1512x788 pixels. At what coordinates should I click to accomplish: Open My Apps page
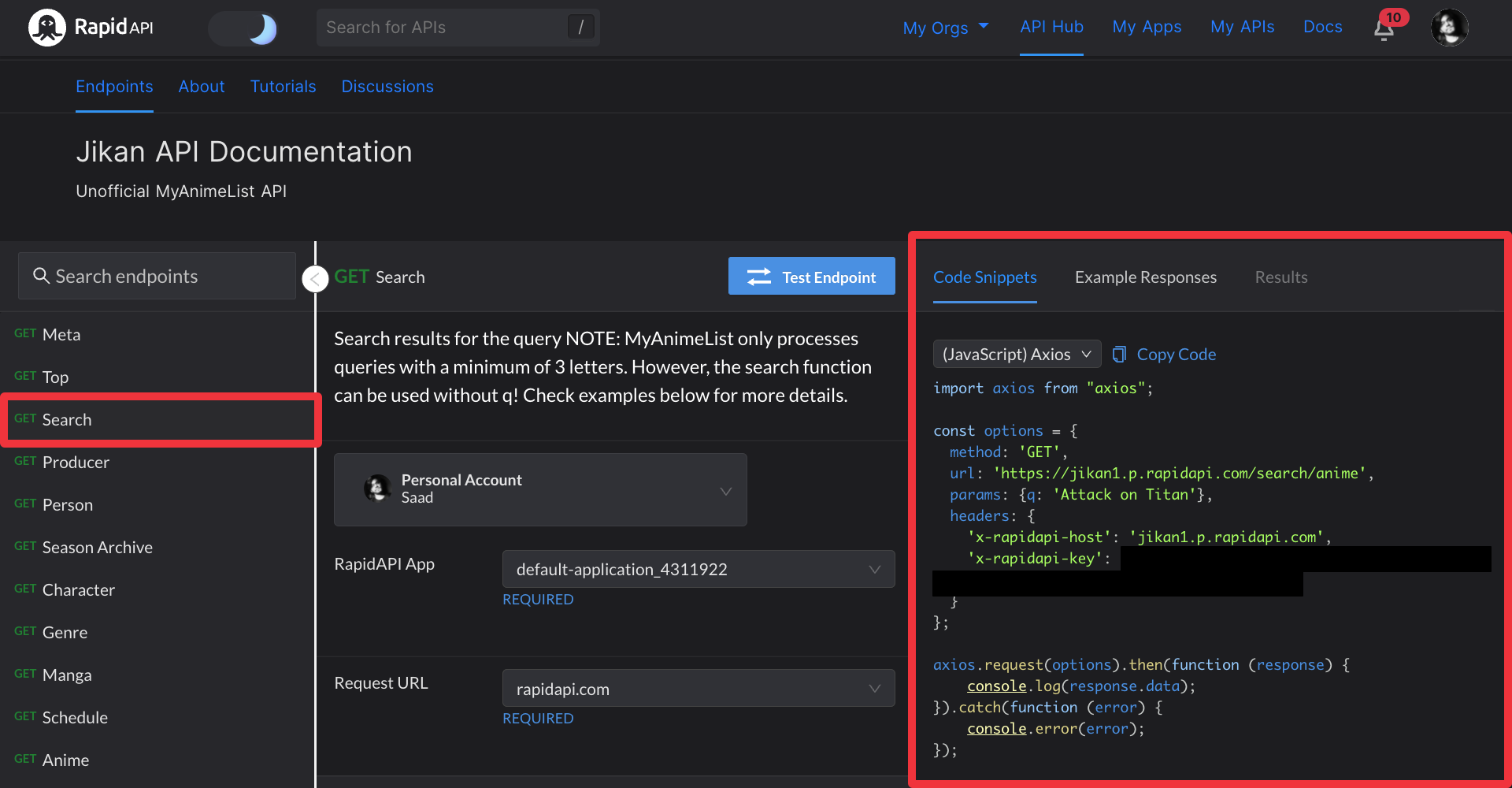[x=1147, y=27]
